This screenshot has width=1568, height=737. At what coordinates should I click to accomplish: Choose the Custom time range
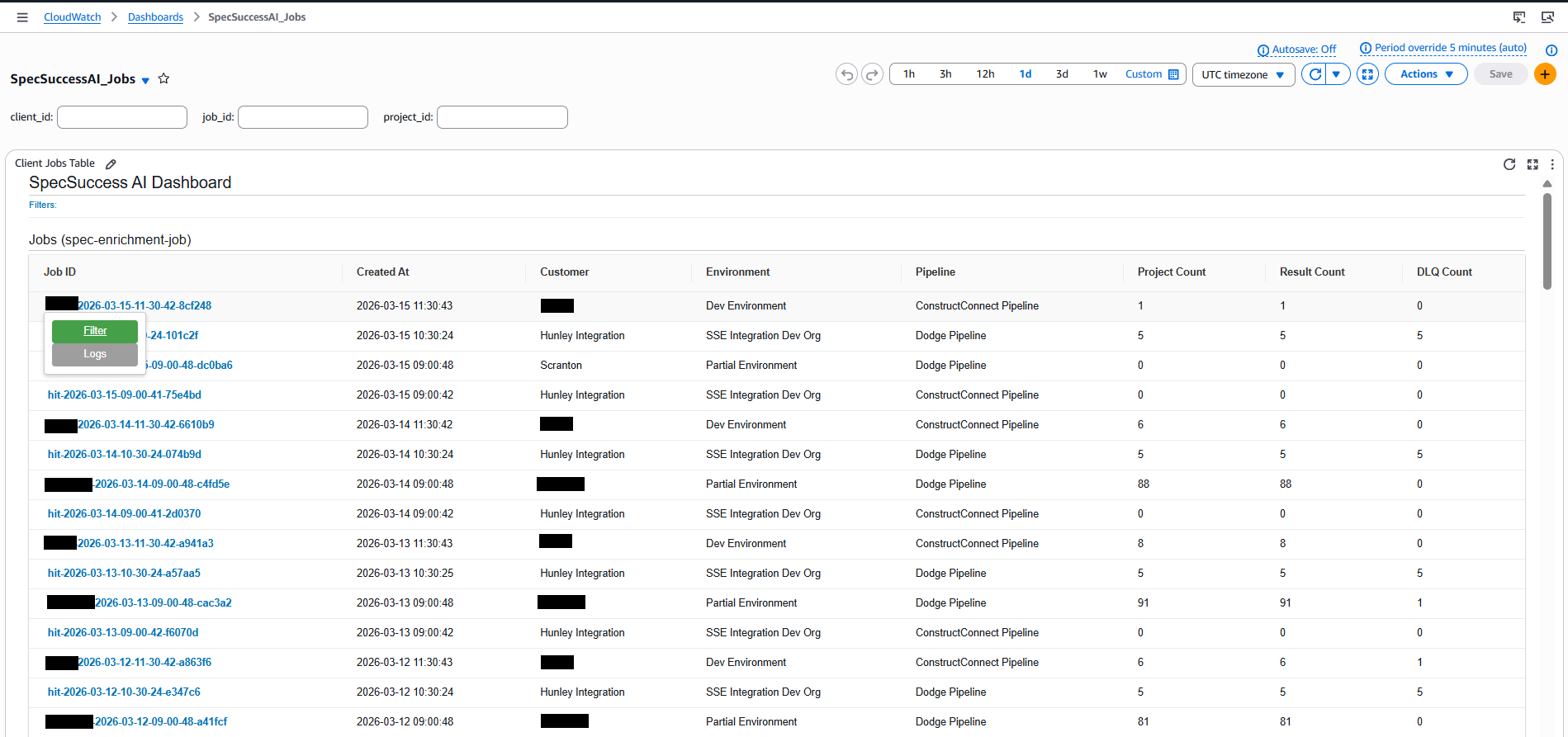coord(1144,74)
